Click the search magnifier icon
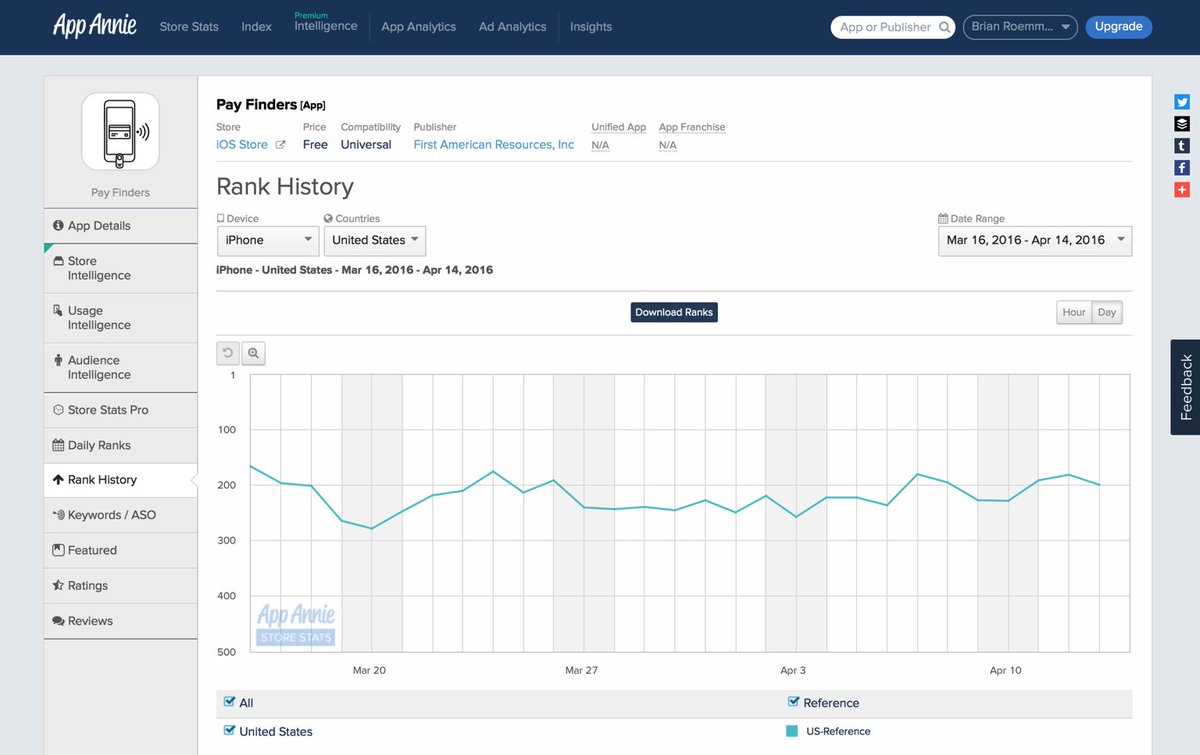The image size is (1200, 755). pos(944,27)
